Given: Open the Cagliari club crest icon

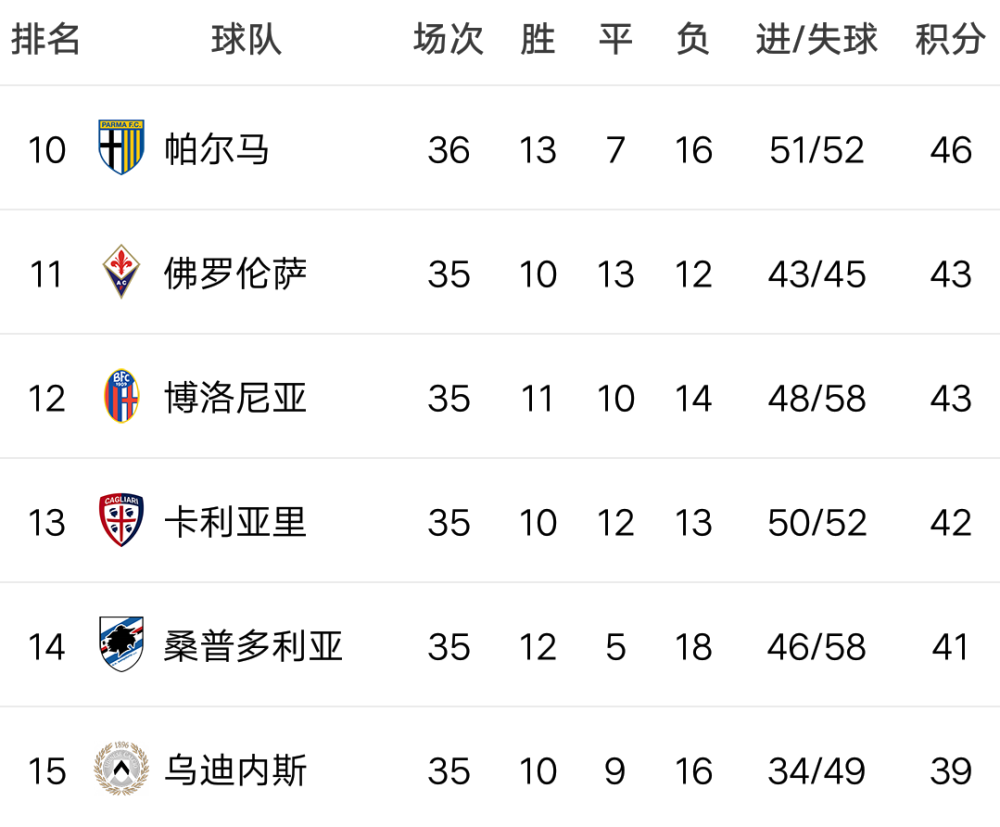Looking at the screenshot, I should coord(122,521).
